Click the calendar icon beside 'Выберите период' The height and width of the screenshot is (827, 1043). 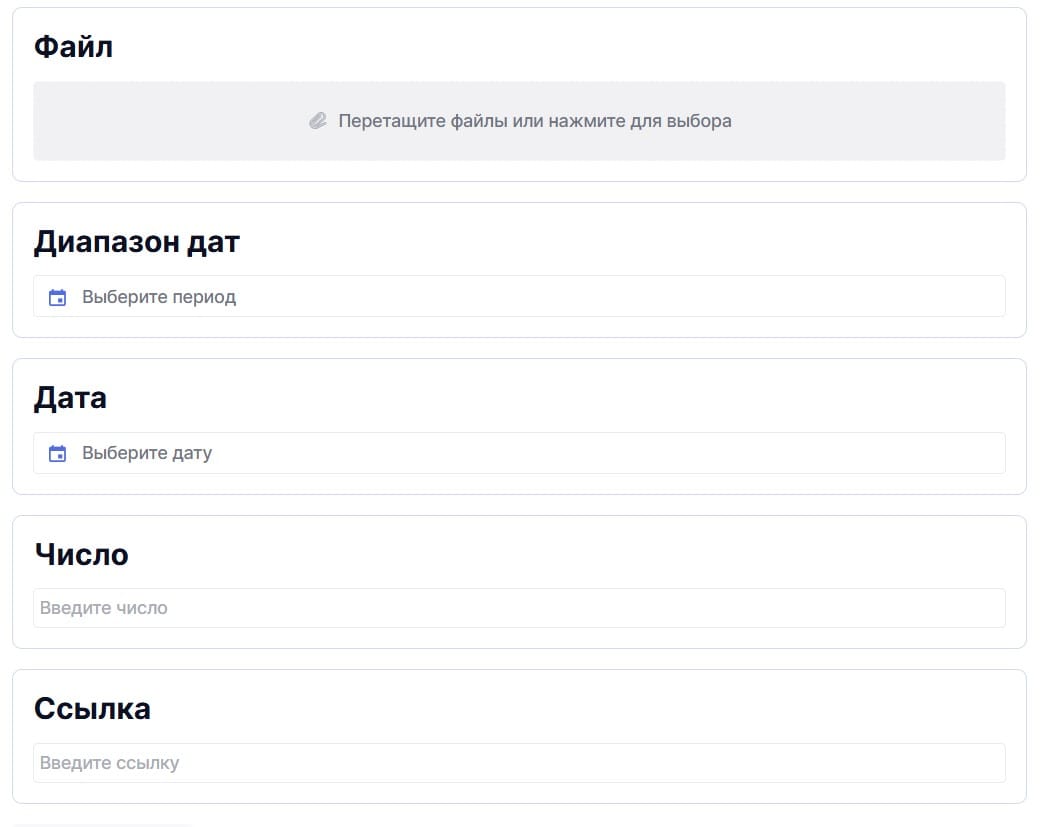[58, 297]
